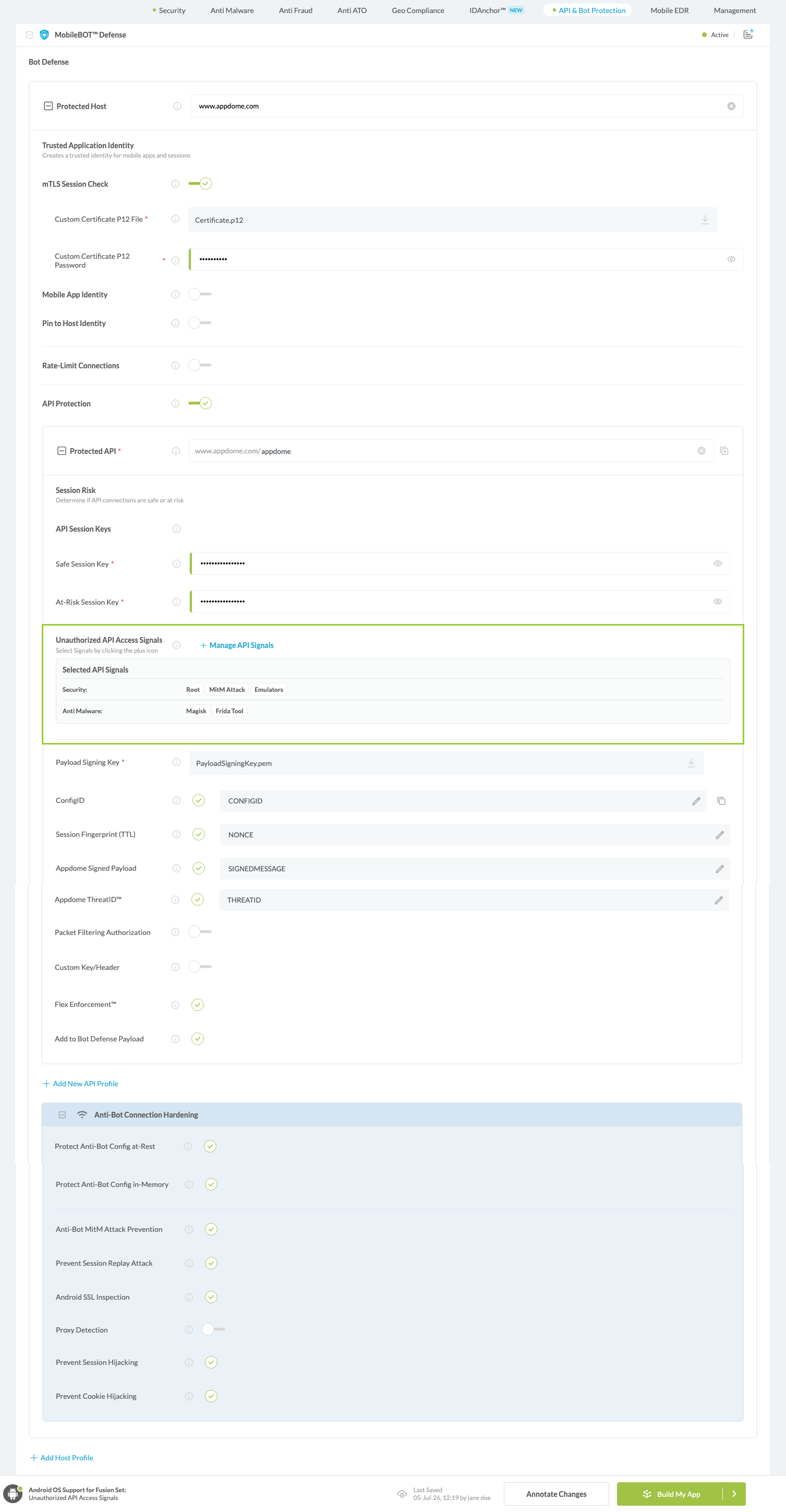The width and height of the screenshot is (786, 1512).
Task: Toggle mTLS Session Check off
Action: coord(200,184)
